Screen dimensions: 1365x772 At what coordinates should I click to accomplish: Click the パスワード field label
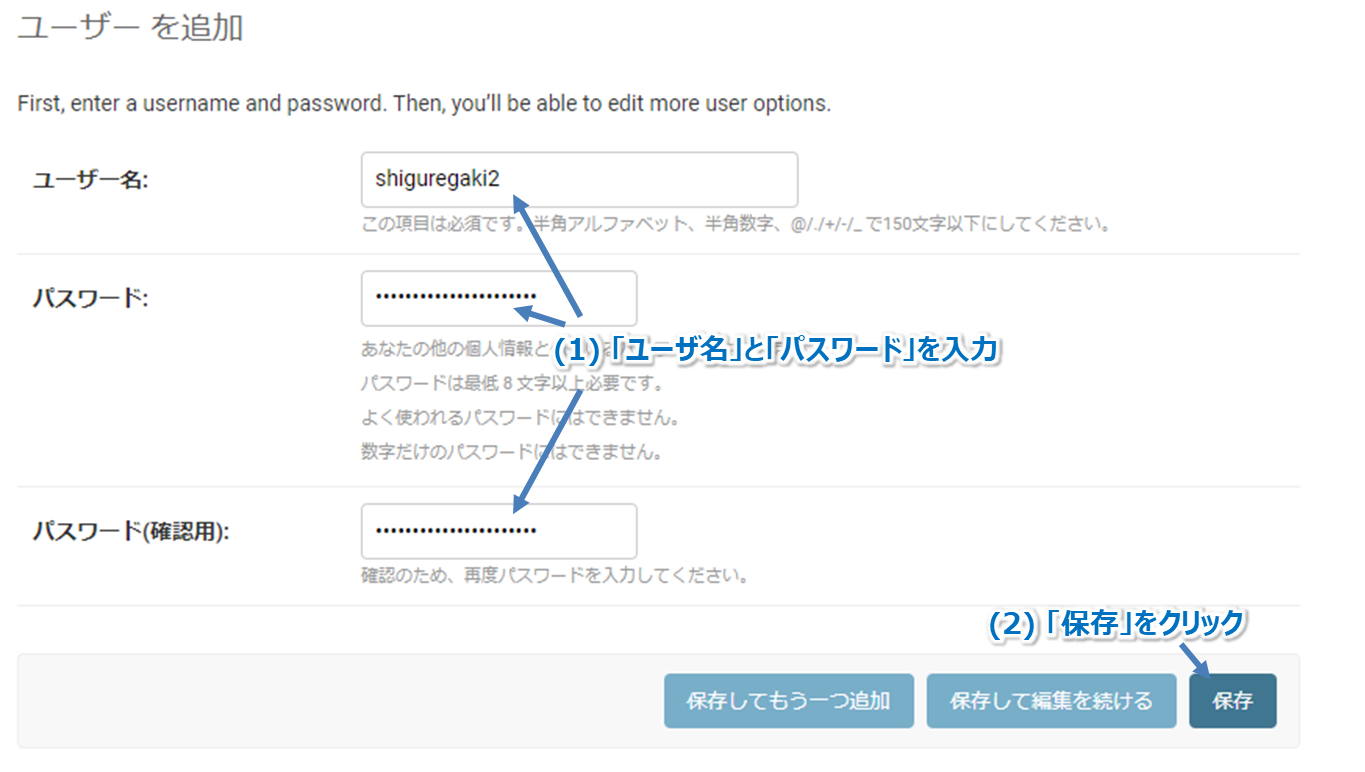[90, 298]
